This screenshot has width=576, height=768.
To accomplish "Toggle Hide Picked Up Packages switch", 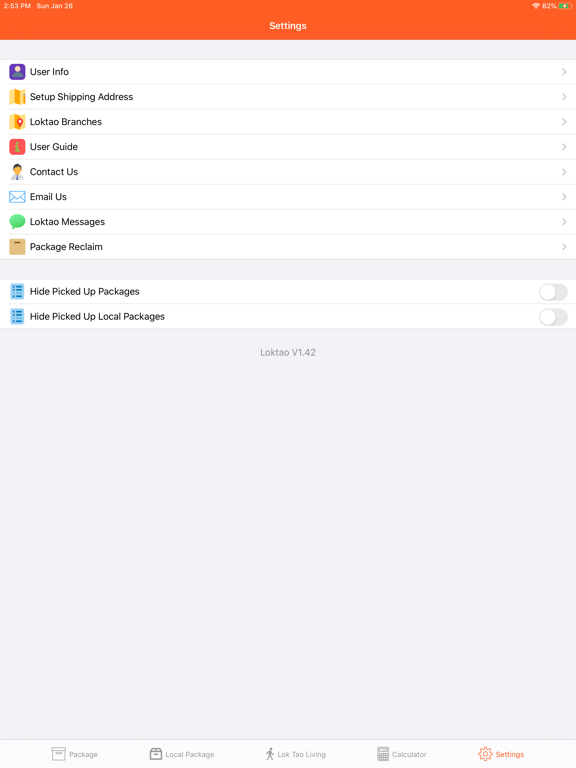I will [x=553, y=292].
